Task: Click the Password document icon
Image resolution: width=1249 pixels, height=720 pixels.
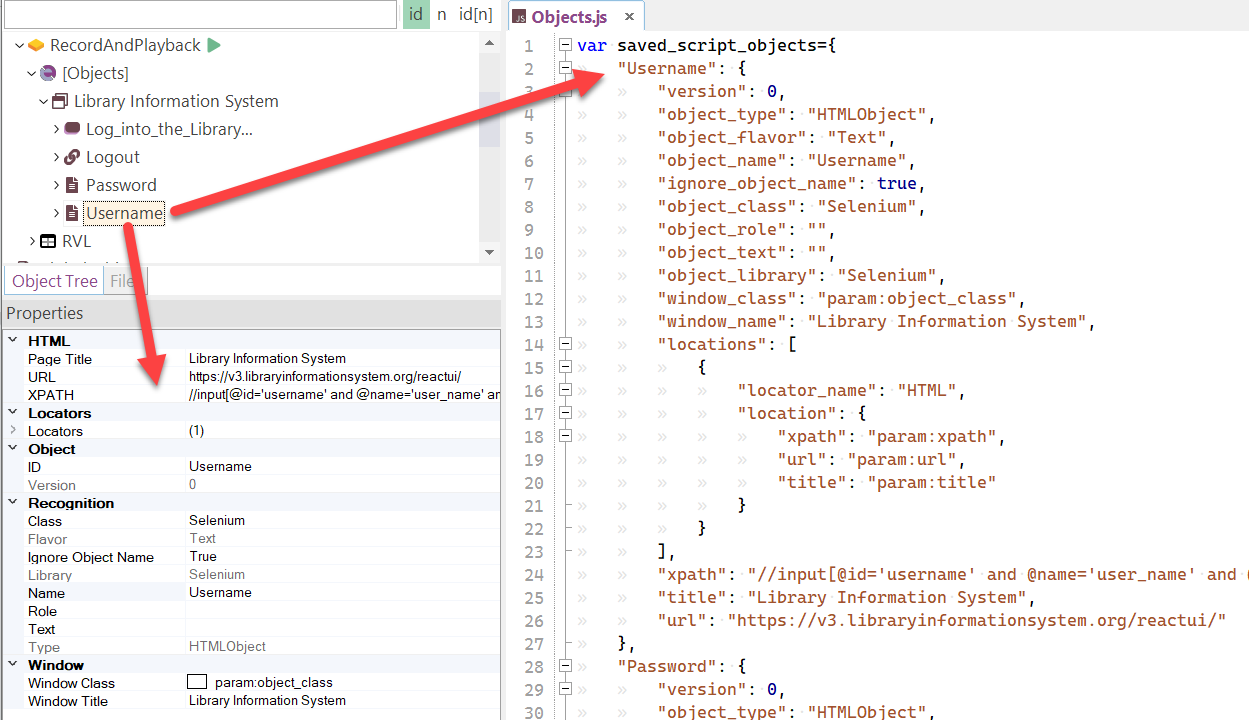Action: pyautogui.click(x=72, y=185)
